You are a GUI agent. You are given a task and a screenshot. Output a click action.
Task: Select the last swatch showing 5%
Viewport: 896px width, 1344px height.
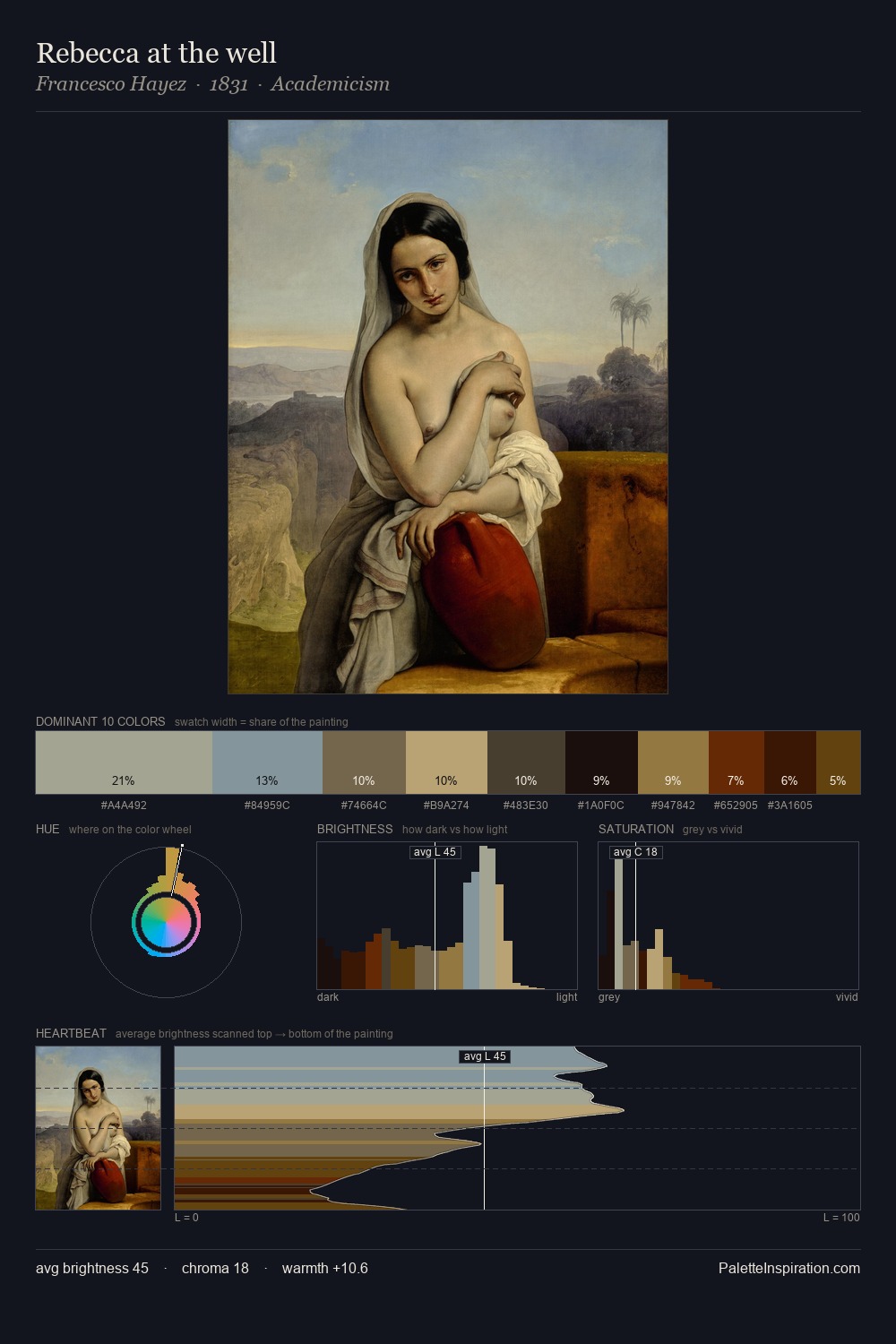point(838,762)
